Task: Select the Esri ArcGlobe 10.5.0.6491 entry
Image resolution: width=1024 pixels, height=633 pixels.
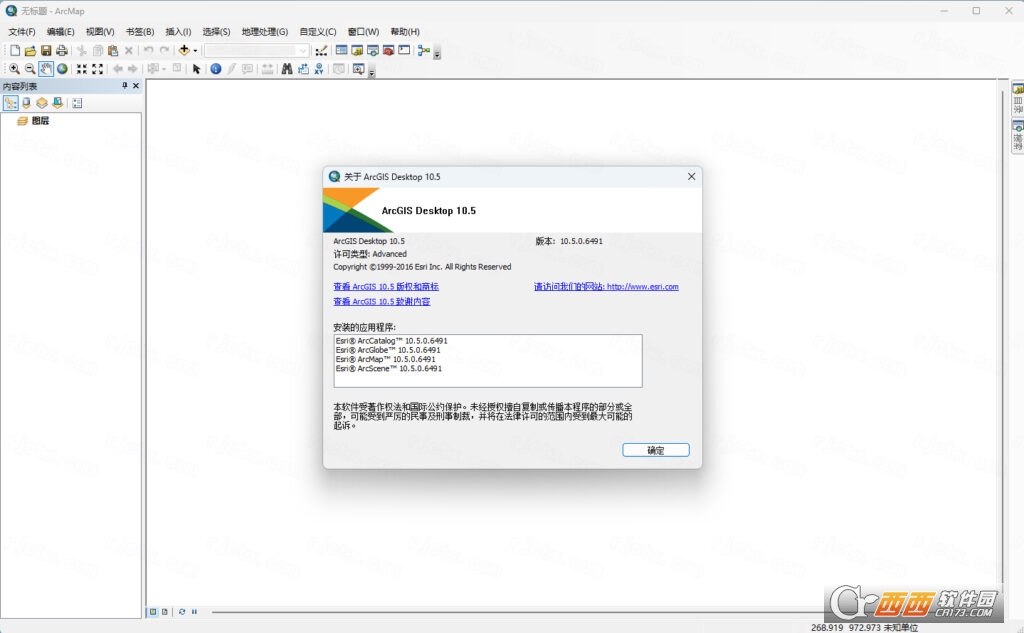Action: 388,350
